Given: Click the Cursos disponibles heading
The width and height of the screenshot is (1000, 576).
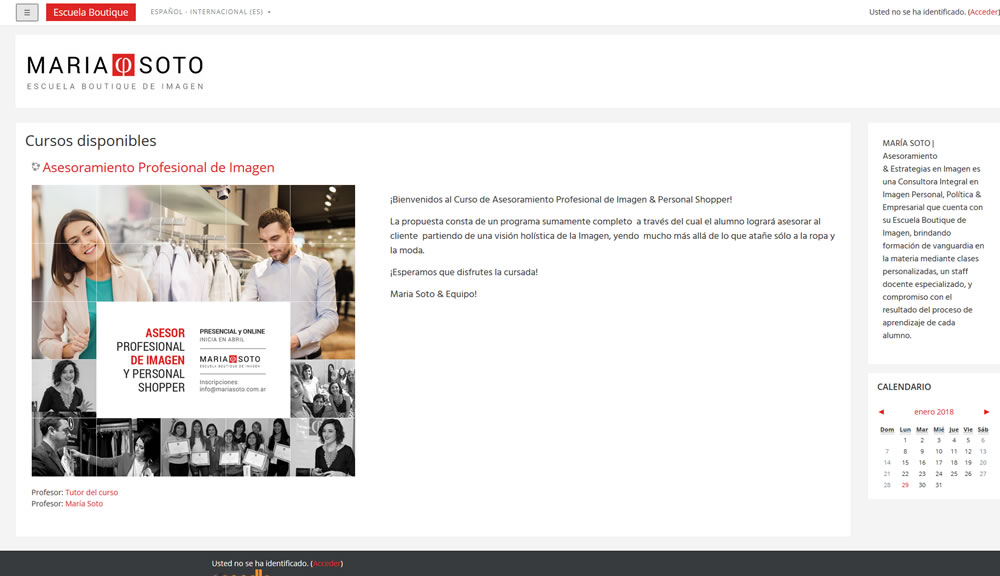Looking at the screenshot, I should 91,141.
